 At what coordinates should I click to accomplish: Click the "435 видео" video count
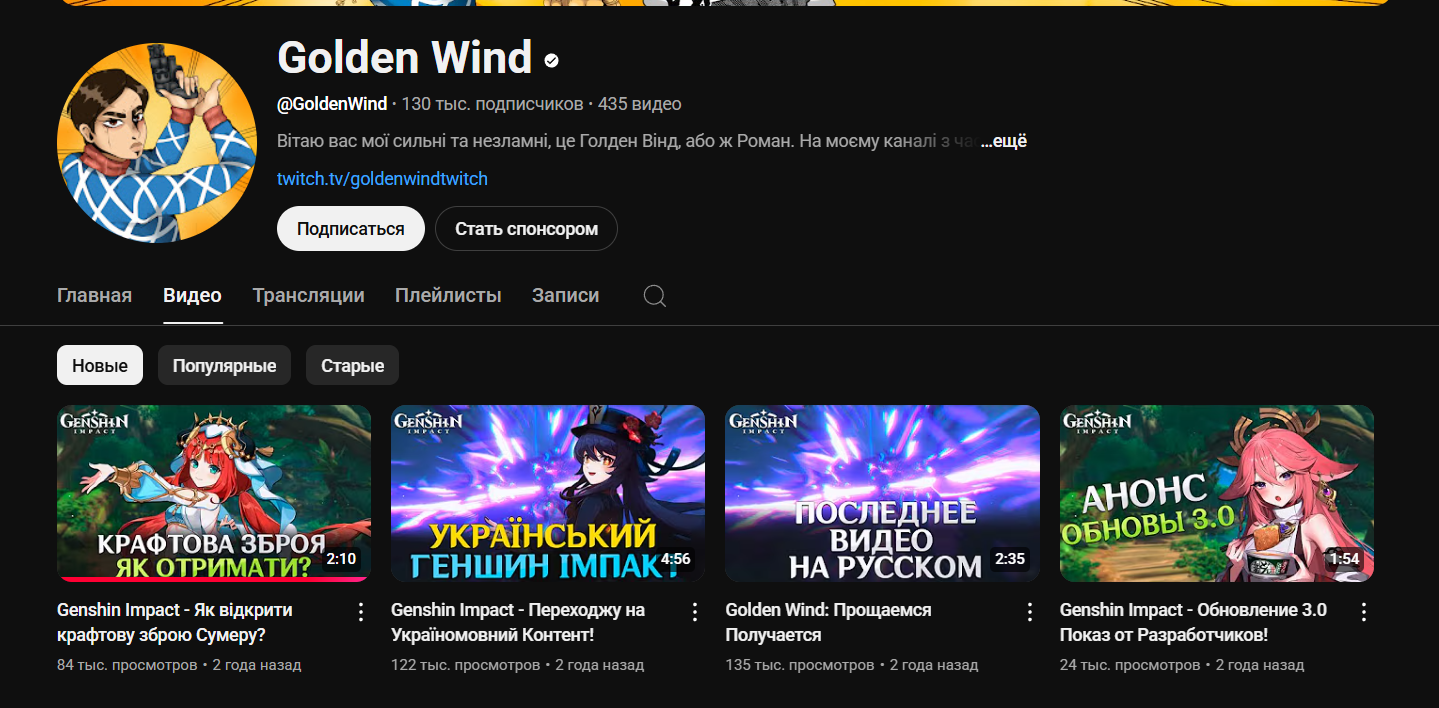640,104
